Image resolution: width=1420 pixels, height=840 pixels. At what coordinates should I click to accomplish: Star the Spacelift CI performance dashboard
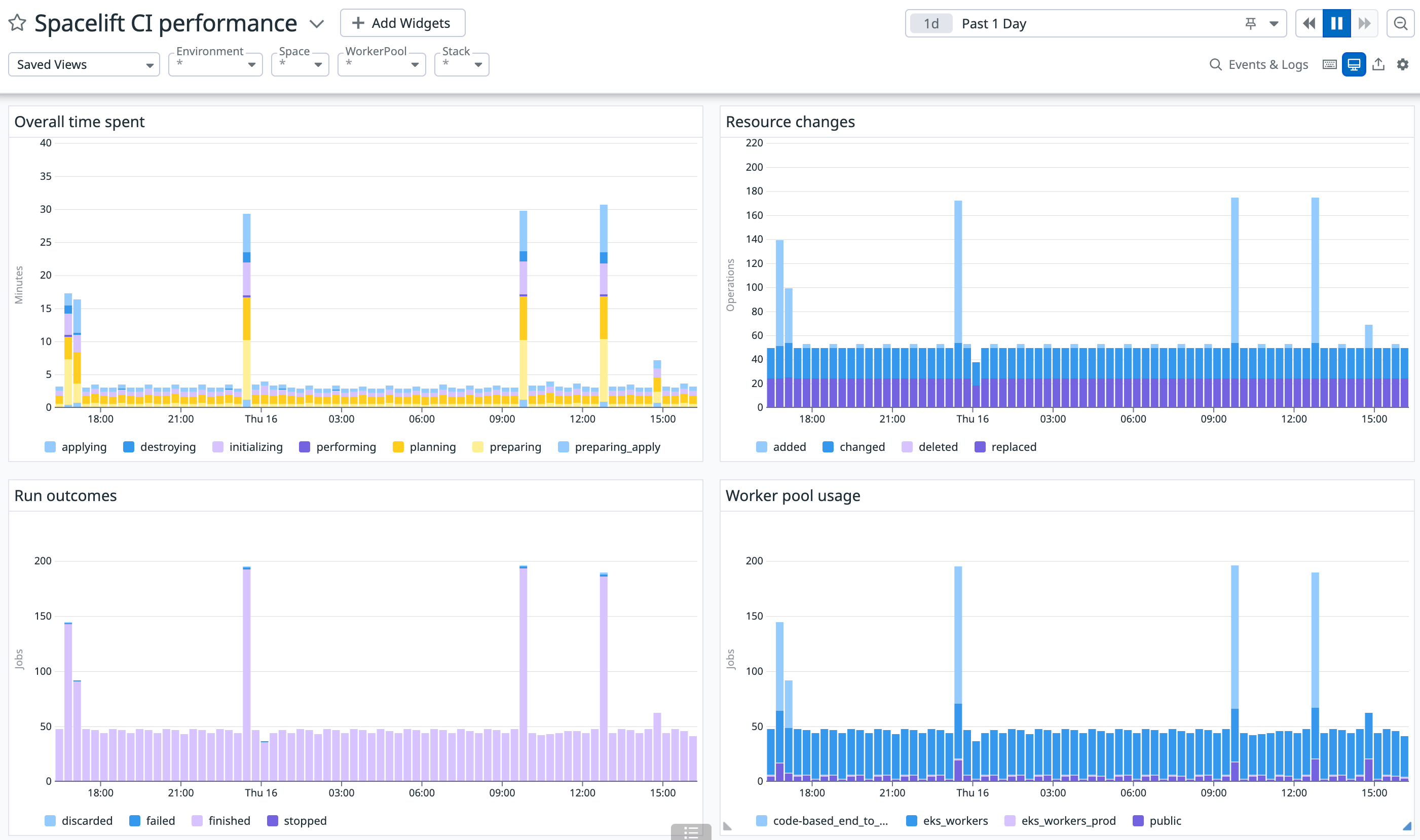tap(17, 23)
